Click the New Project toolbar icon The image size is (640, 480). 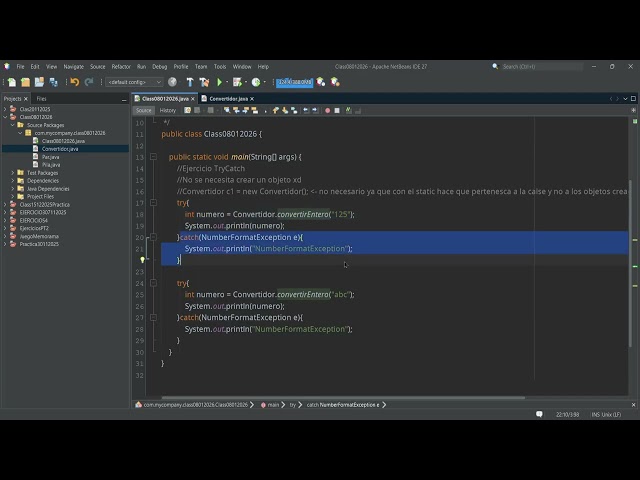(25, 82)
